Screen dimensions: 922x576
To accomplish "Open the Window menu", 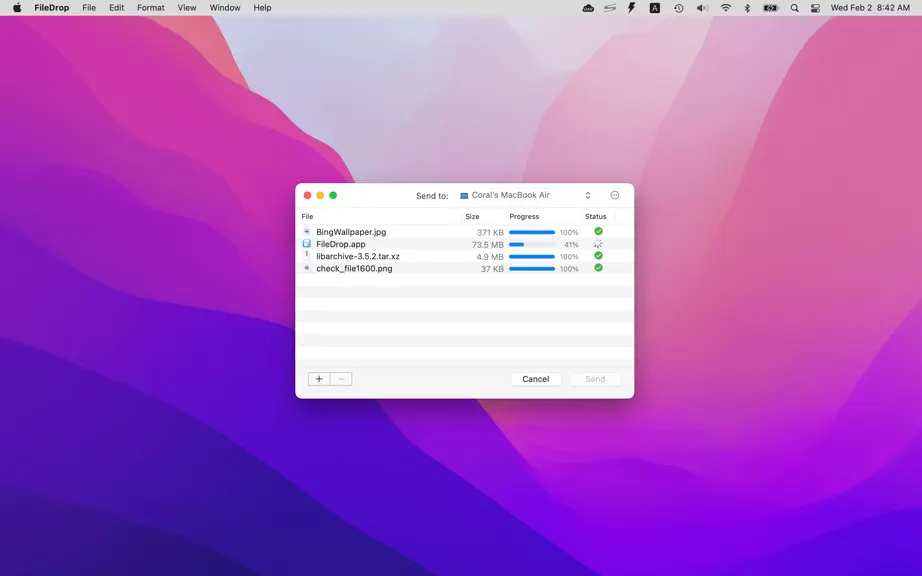I will (x=225, y=8).
